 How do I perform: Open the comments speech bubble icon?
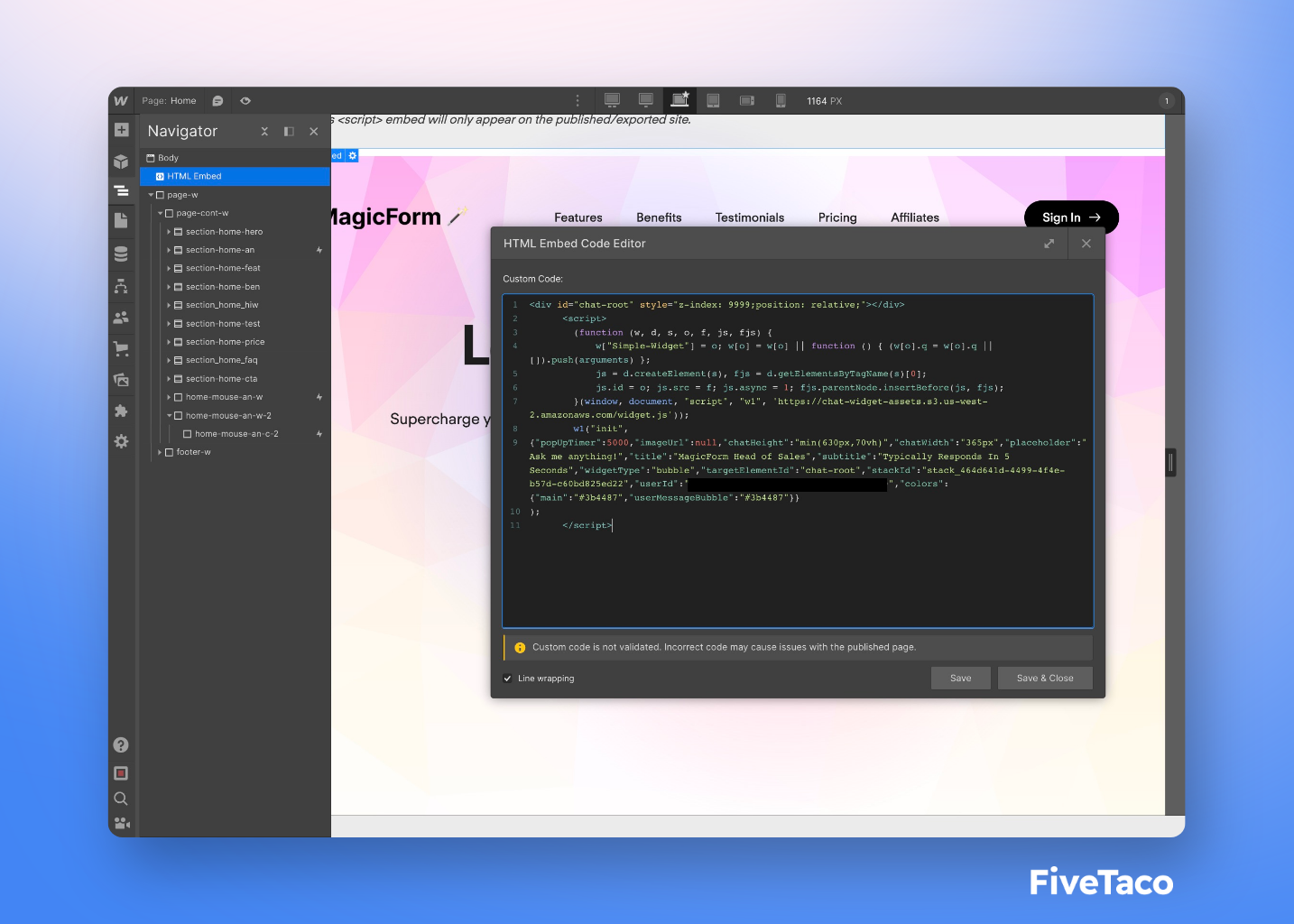pos(217,101)
